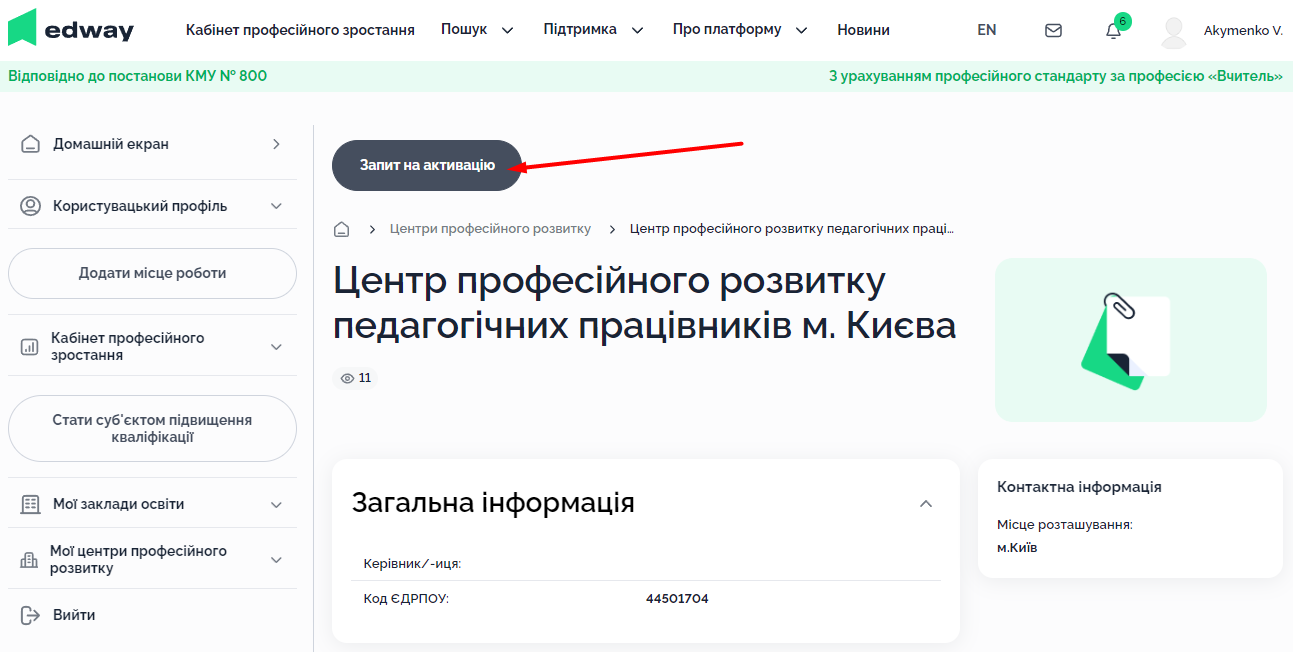Expand Мої заклади освіти sidebar item

(x=277, y=505)
